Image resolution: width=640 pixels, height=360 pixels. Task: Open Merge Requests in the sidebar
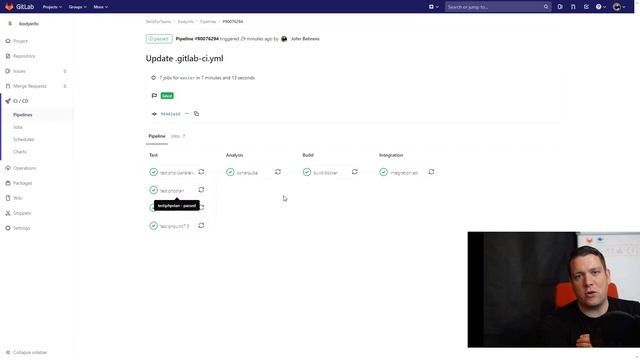[x=29, y=86]
